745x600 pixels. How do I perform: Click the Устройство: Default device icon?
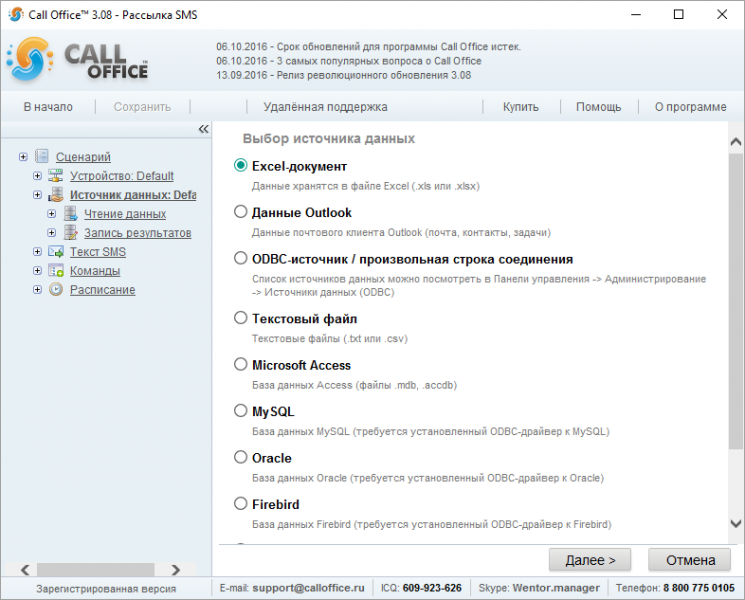[56, 175]
